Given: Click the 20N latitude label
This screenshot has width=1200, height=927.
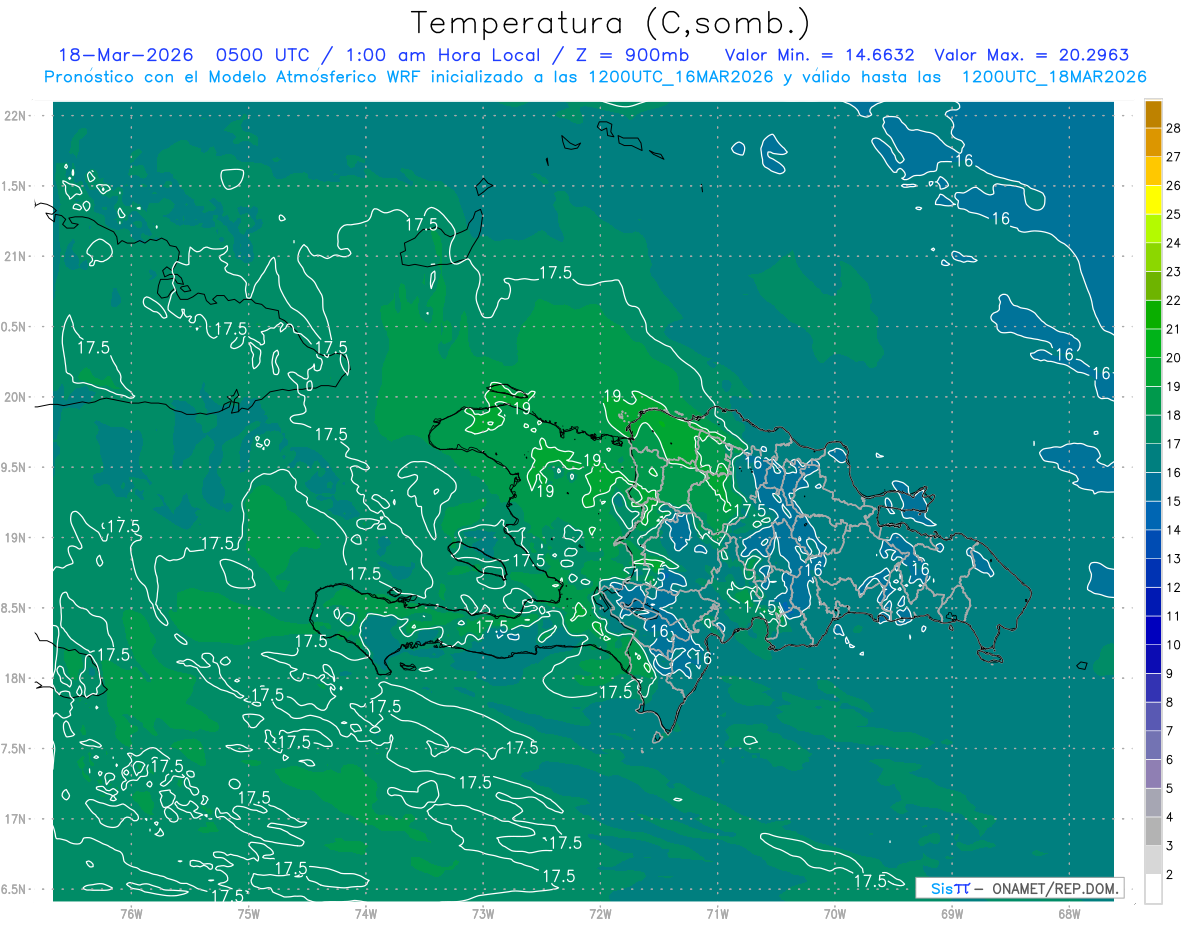Looking at the screenshot, I should (x=16, y=397).
